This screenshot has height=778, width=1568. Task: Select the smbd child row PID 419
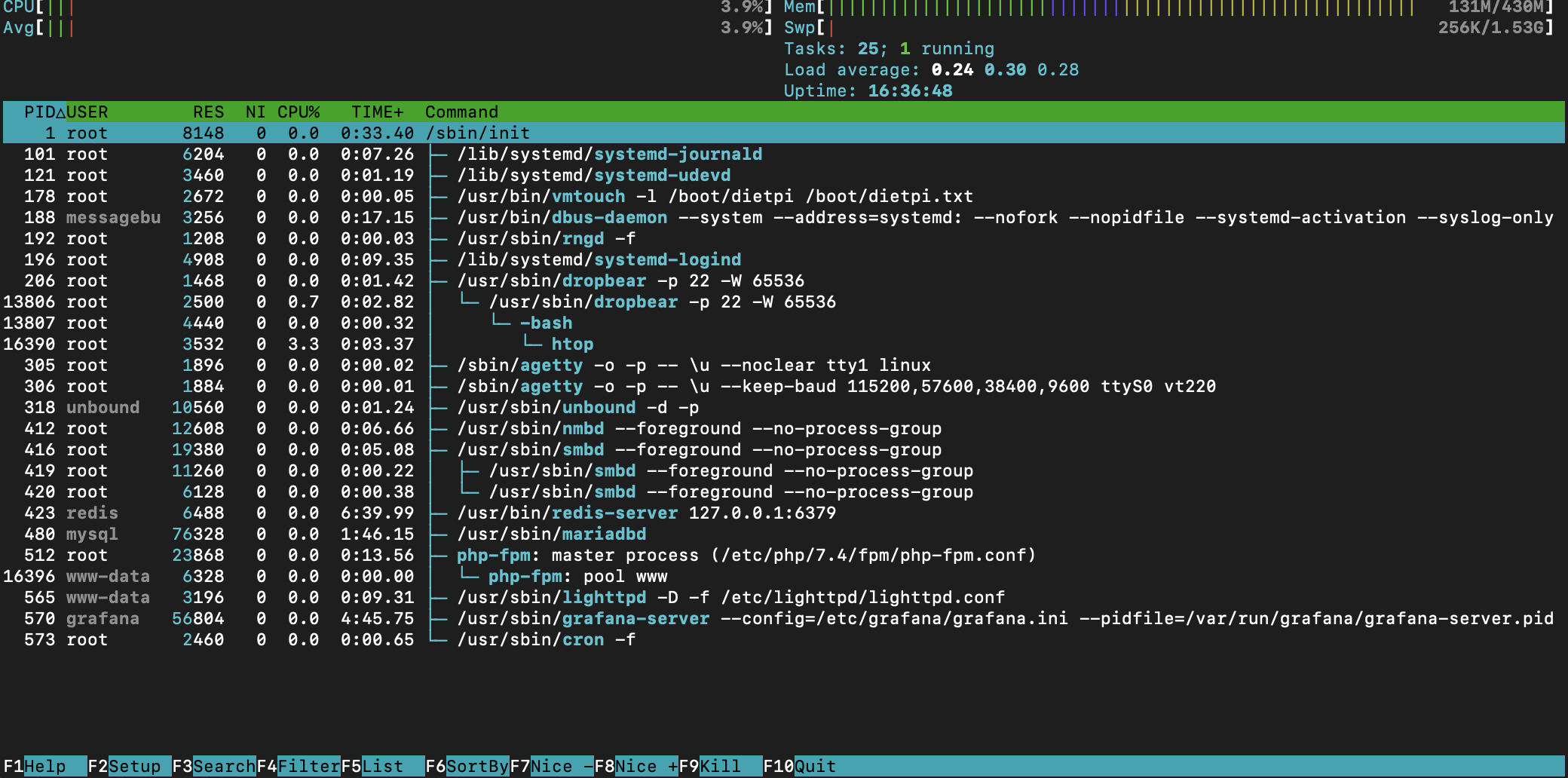(784, 470)
